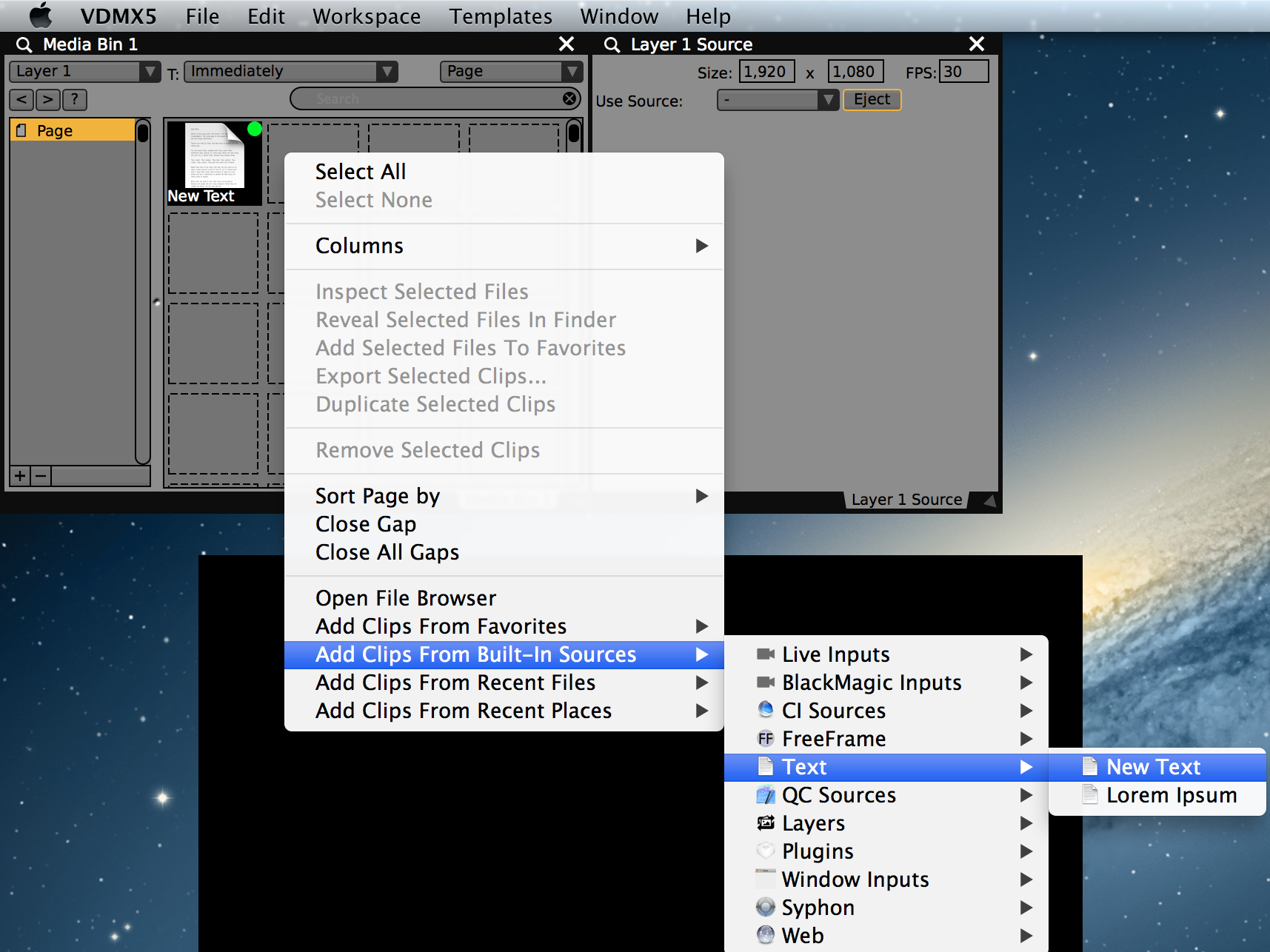Choose Open File Browser menu item

coord(504,598)
